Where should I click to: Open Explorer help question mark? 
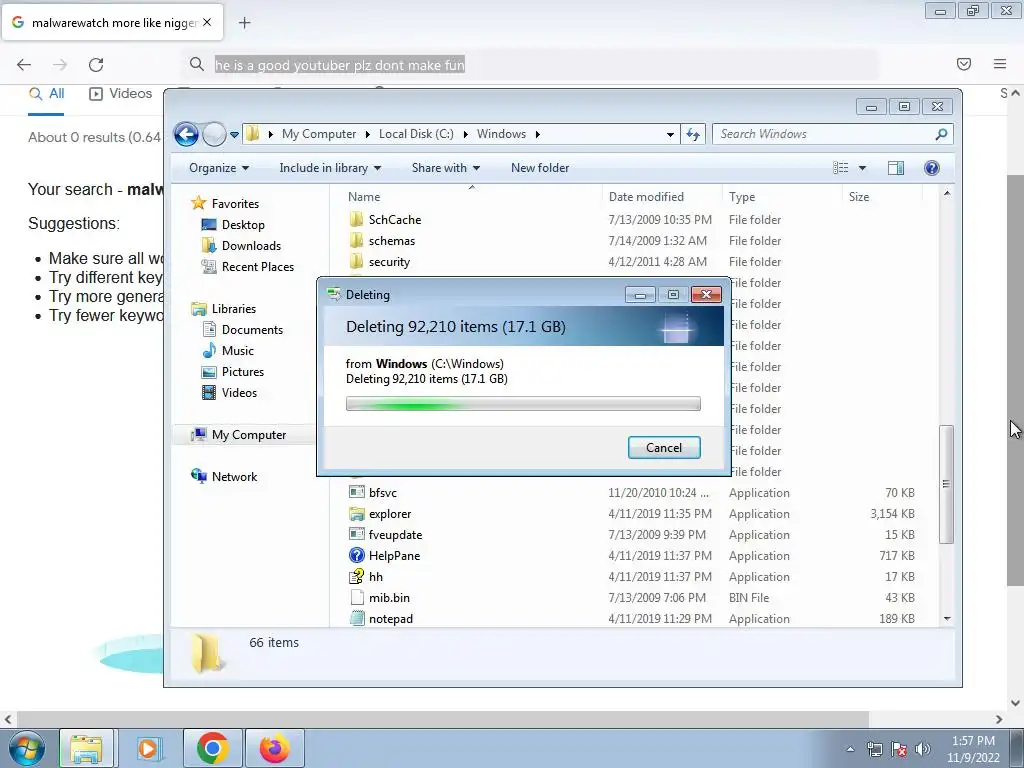[x=932, y=168]
